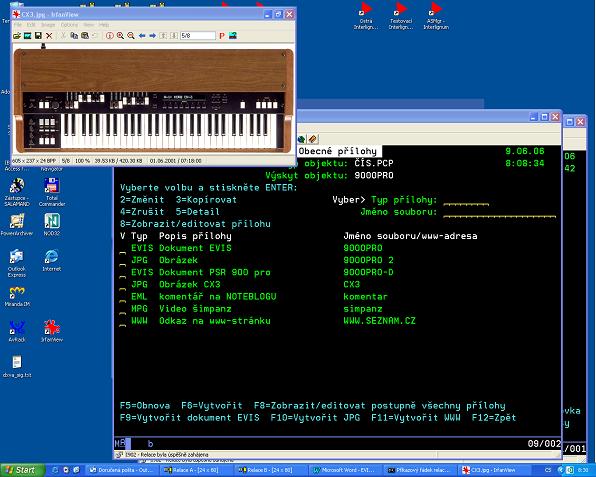Click the PowerArchiver desktop icon
Screen dimensions: 596x477
tap(17, 225)
